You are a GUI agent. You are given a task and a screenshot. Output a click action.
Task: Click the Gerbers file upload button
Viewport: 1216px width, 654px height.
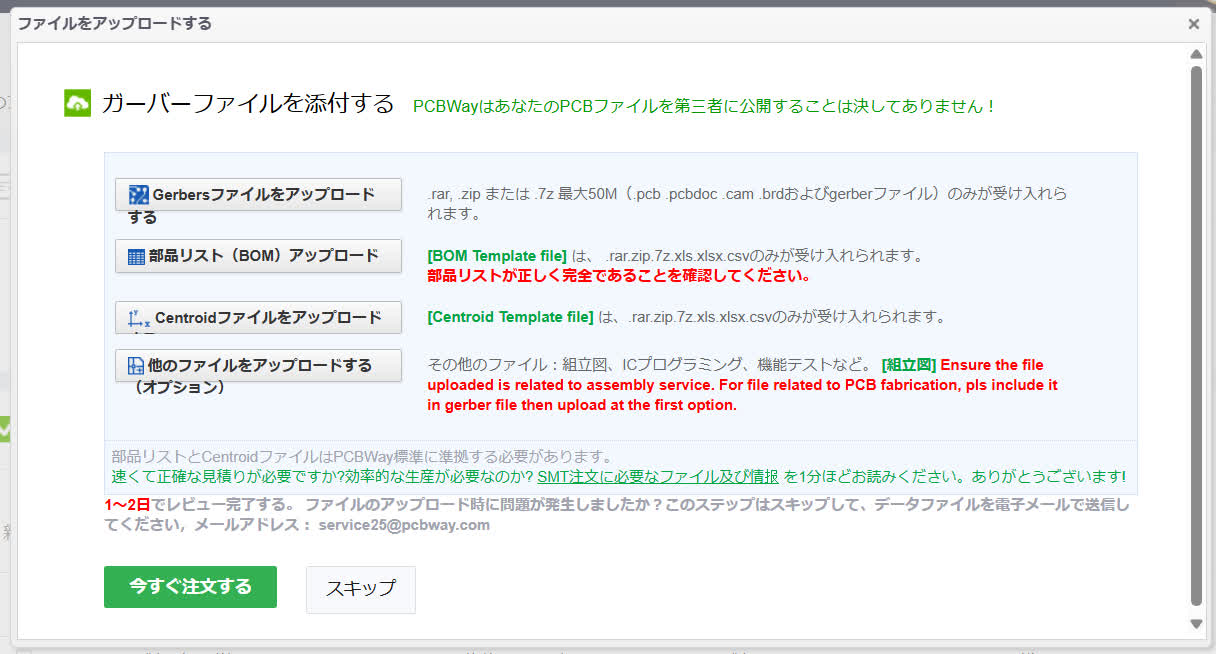tap(258, 195)
